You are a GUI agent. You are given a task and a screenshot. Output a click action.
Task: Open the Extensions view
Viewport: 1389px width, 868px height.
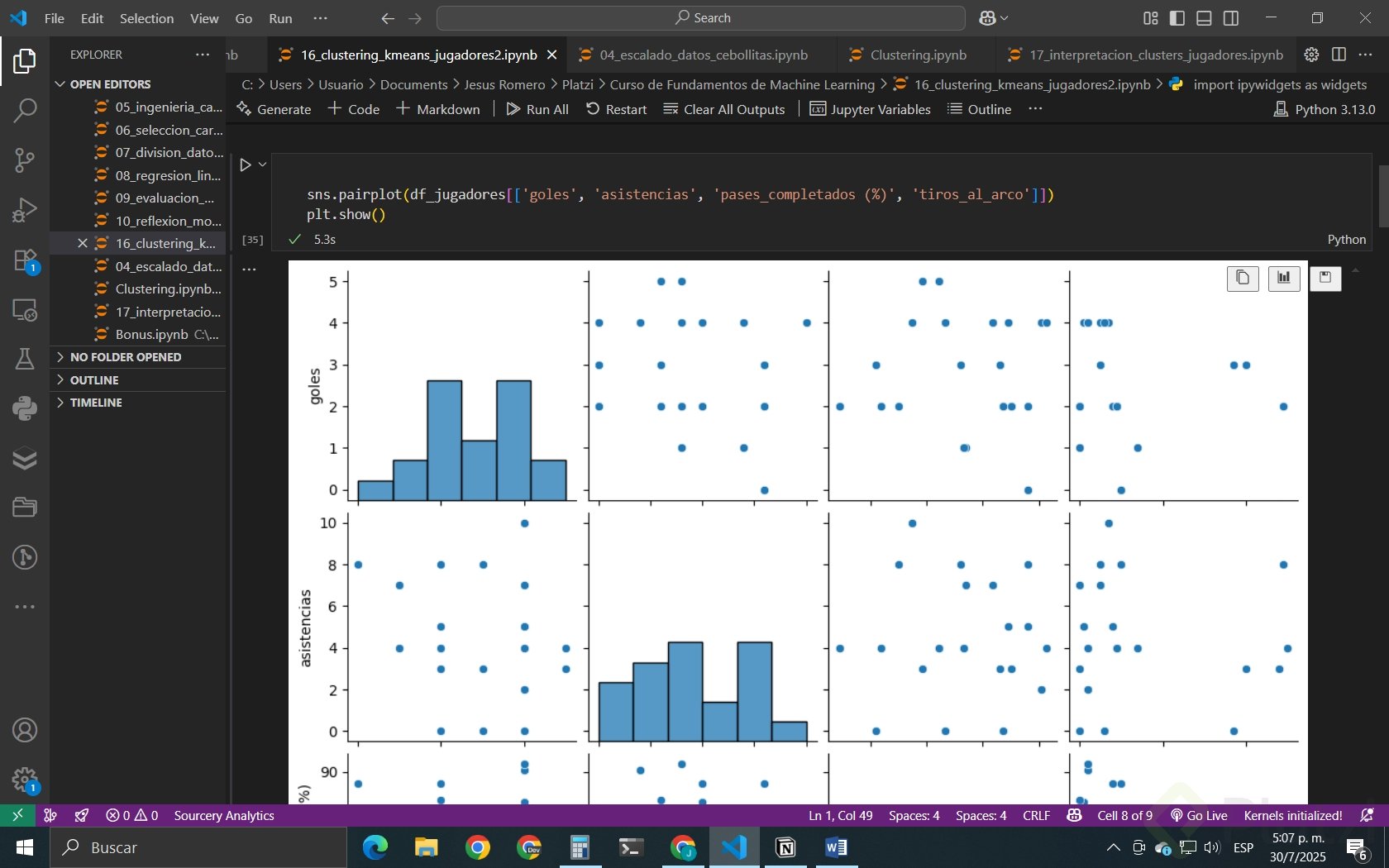click(x=25, y=260)
